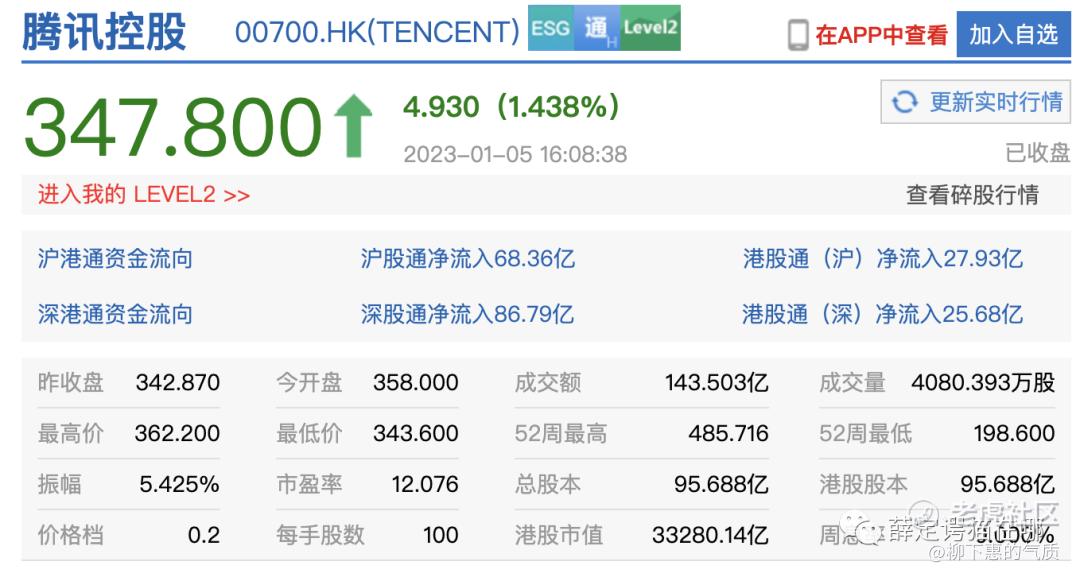This screenshot has height=577, width=1080.
Task: Open the 查看碎股行情 link
Action: click(x=972, y=195)
